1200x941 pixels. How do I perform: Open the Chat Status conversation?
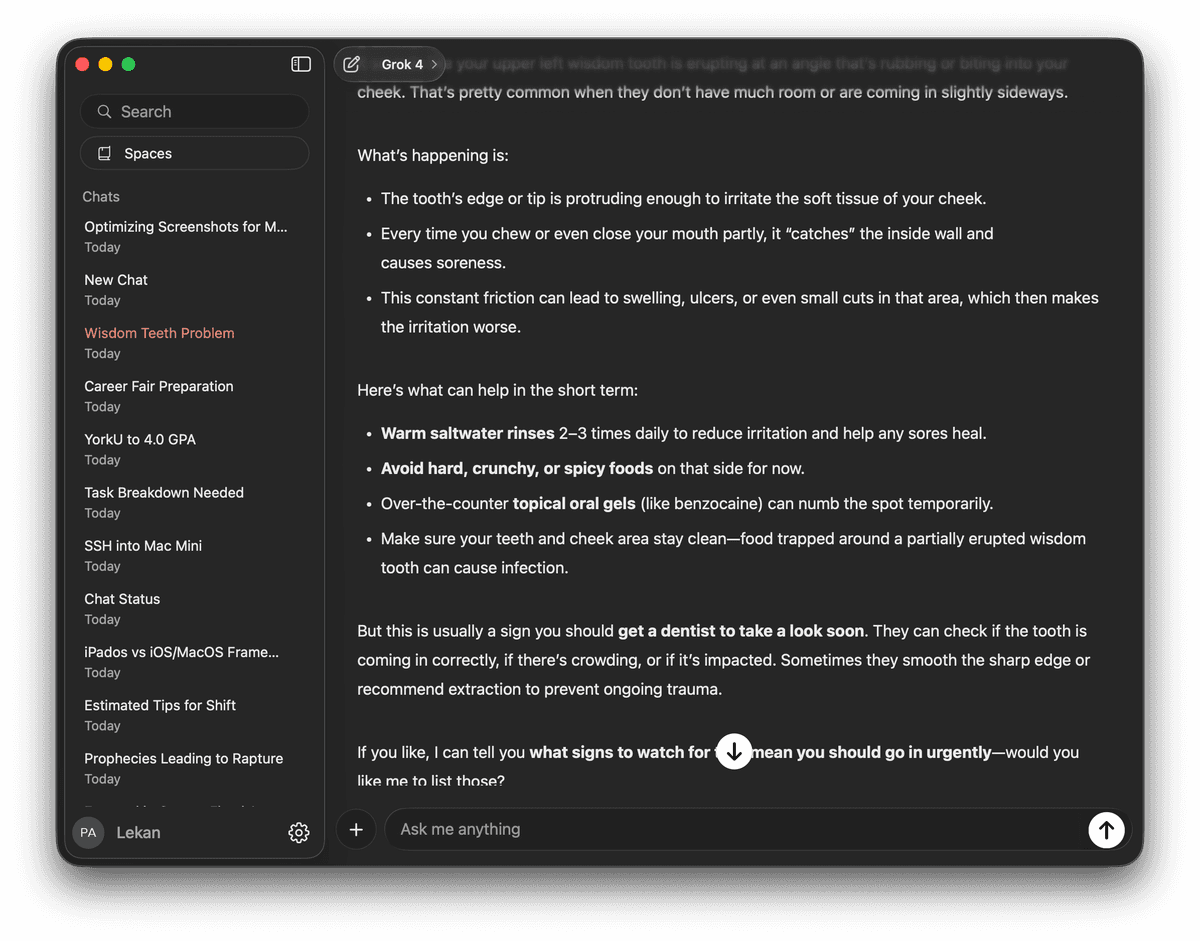click(122, 607)
